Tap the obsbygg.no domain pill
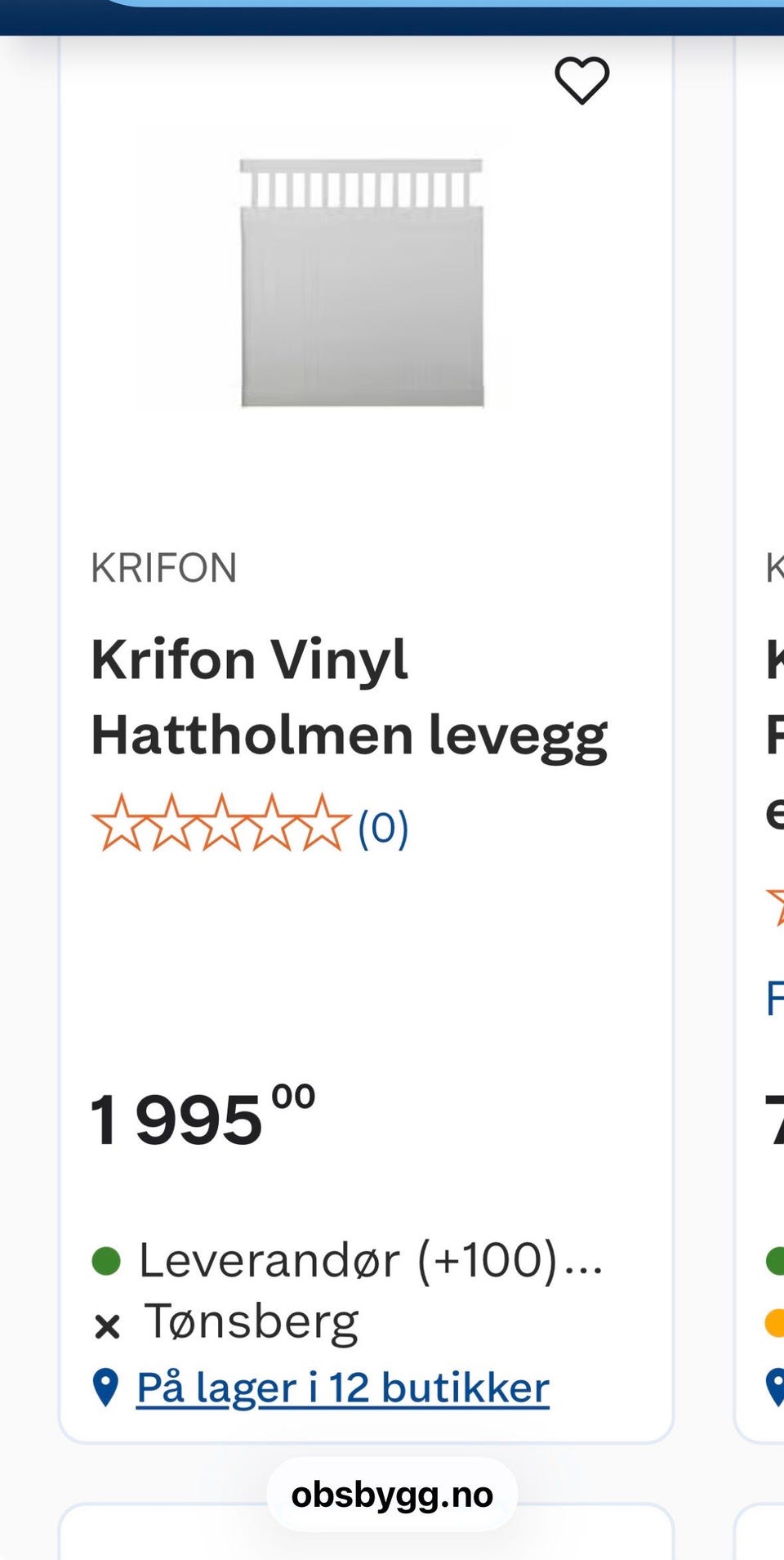This screenshot has height=1560, width=784. click(392, 1495)
